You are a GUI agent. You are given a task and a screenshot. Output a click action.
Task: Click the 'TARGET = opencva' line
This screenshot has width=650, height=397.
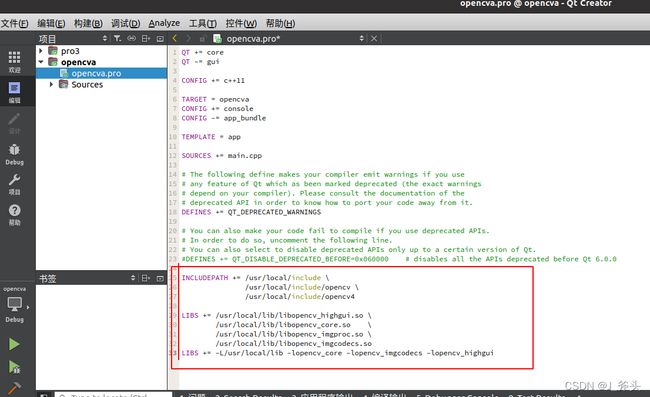[x=215, y=99]
